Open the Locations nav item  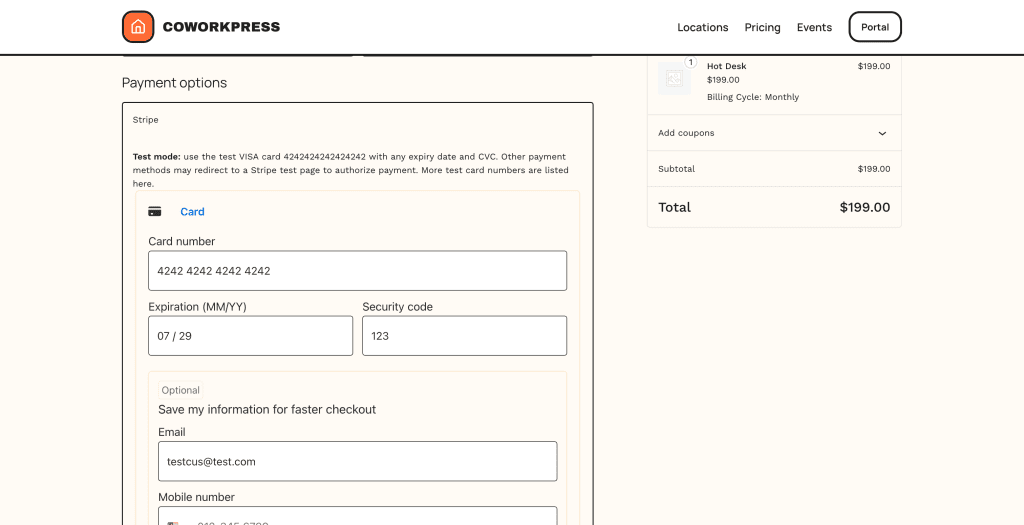tap(703, 27)
